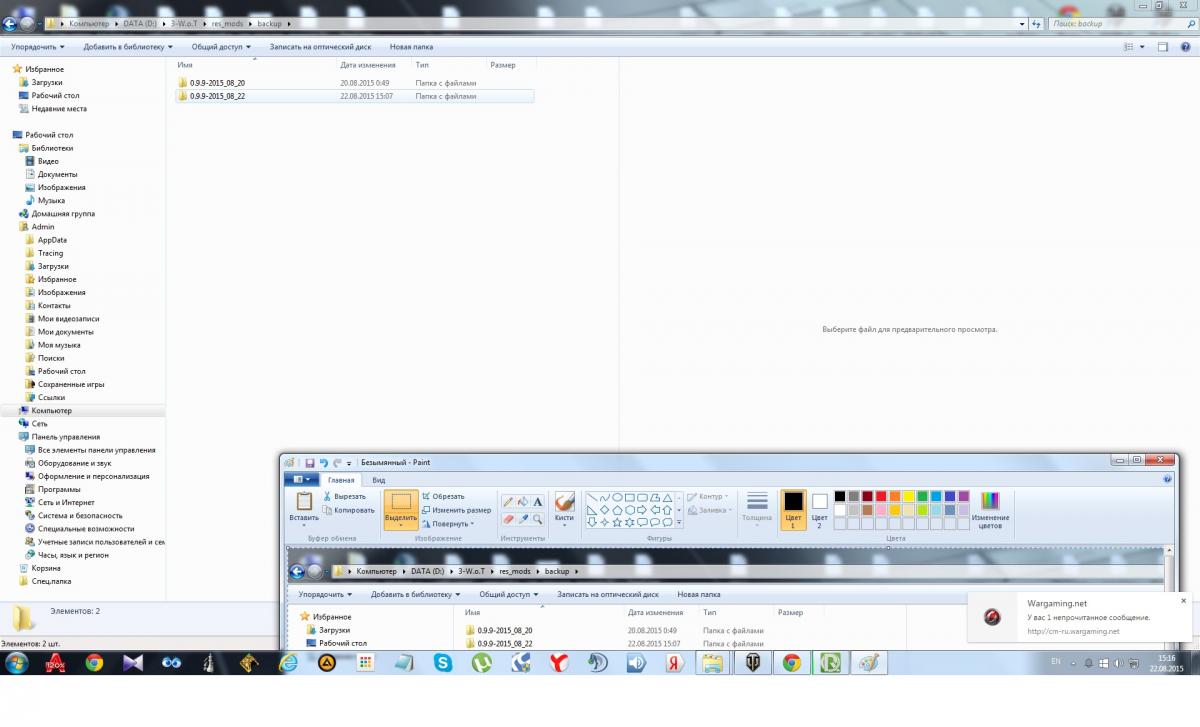Choose the Text tool in Paint
Image resolution: width=1200 pixels, height=727 pixels.
[537, 502]
